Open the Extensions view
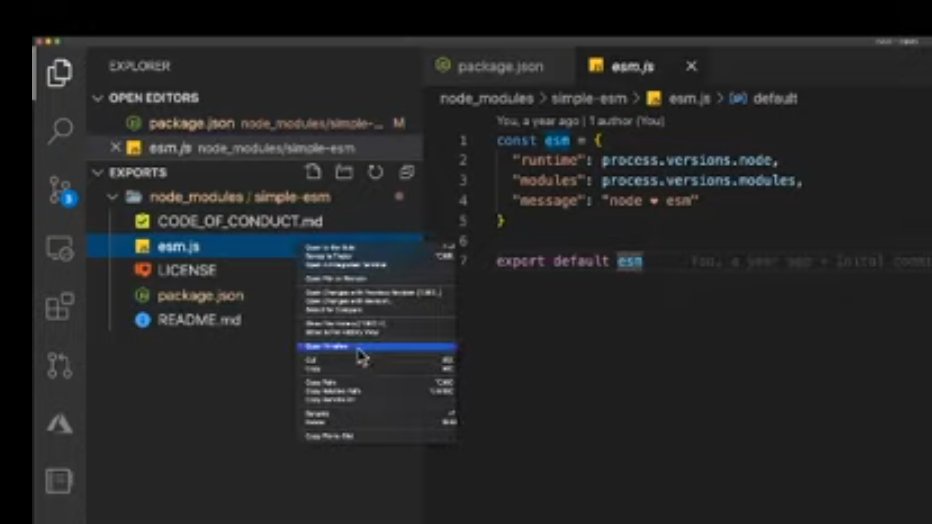 60,306
